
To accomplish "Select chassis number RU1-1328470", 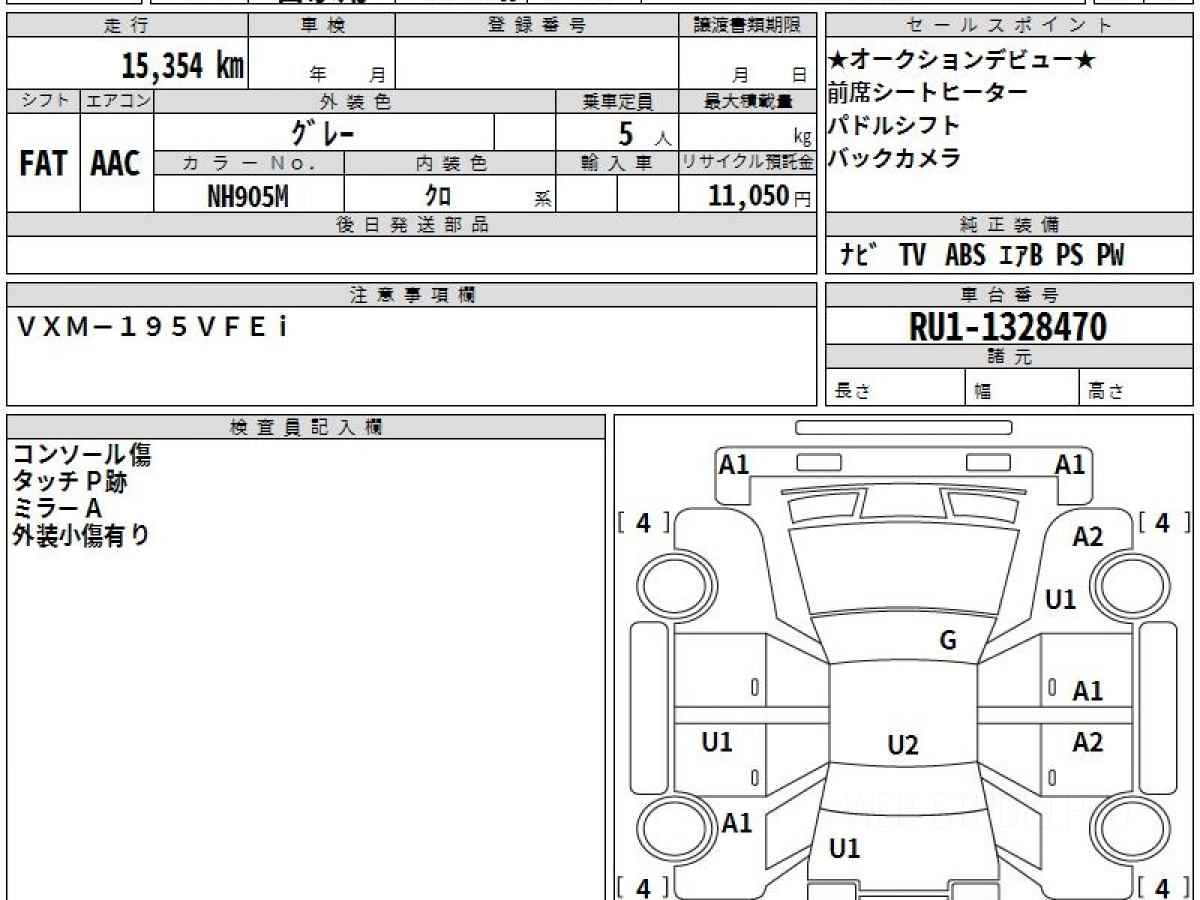I will coord(1007,327).
